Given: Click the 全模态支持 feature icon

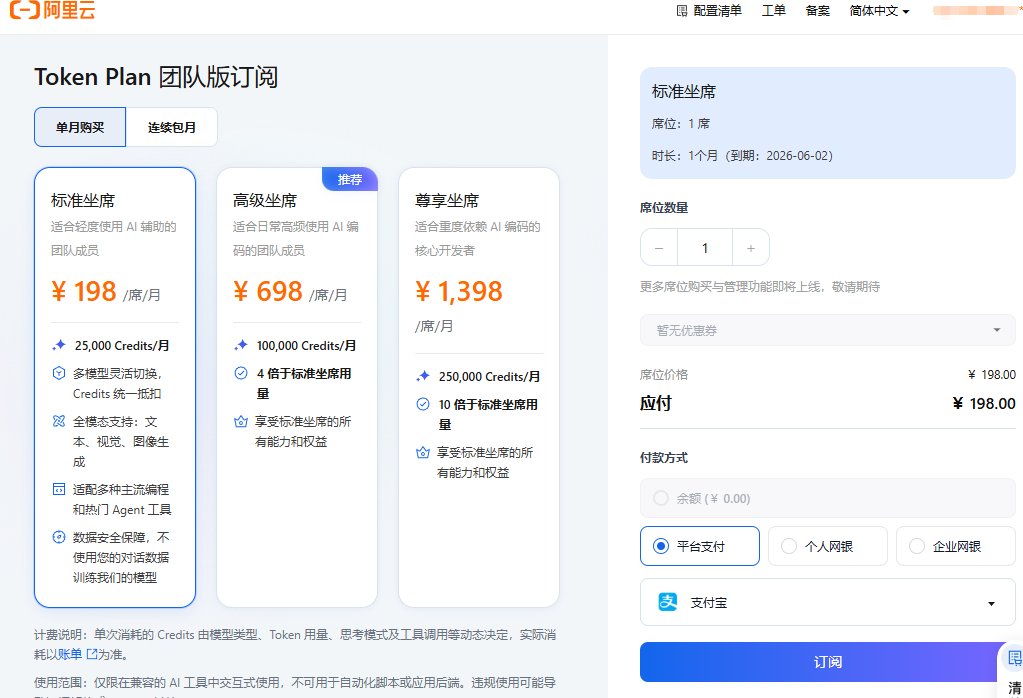Looking at the screenshot, I should [59, 421].
